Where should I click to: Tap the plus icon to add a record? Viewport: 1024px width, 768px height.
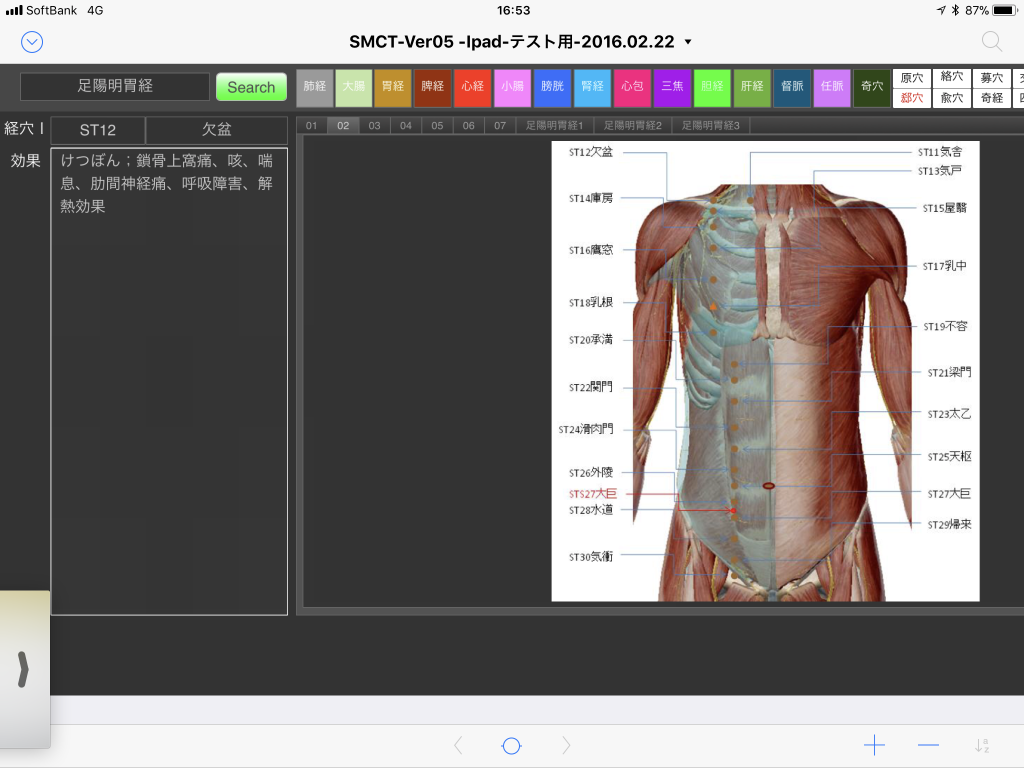coord(874,745)
